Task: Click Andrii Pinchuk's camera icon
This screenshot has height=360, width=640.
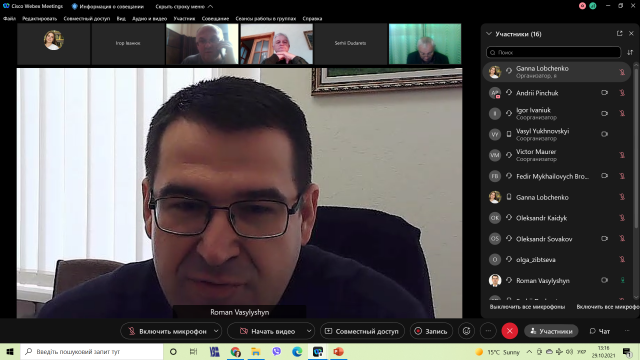Action: tap(604, 93)
